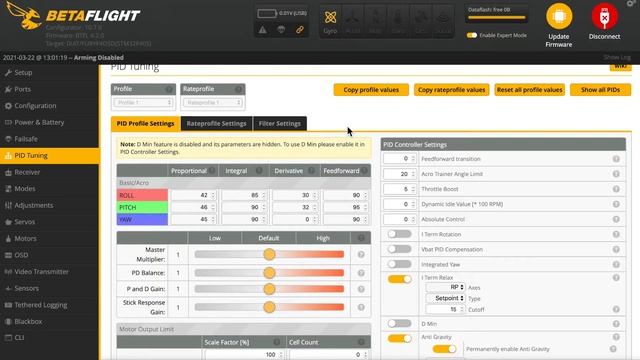Viewport: 640px width, 360px height.
Task: Open help for Throttle Boost
Action: point(616,189)
